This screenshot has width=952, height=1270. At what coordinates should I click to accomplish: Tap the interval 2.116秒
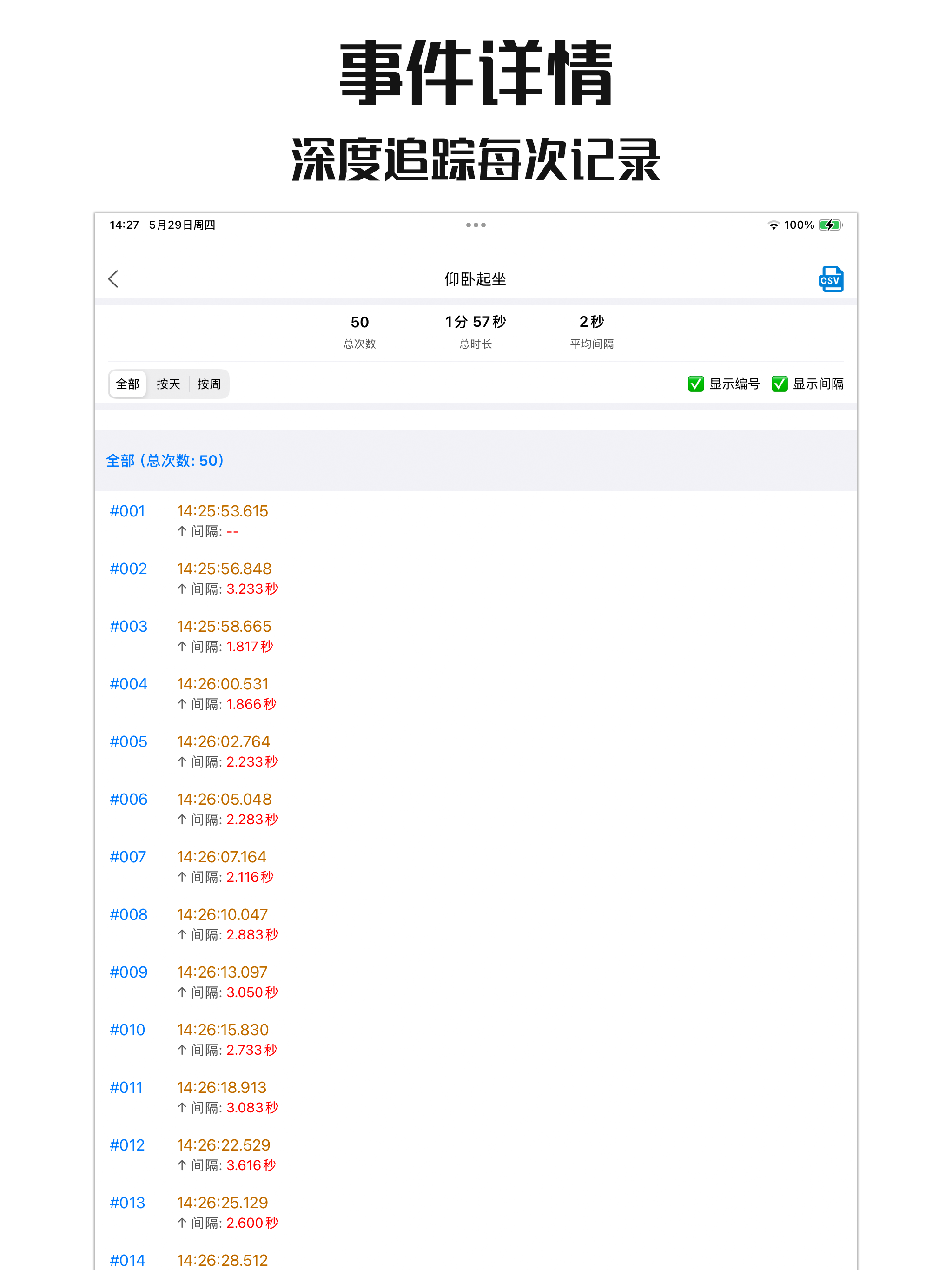[250, 877]
